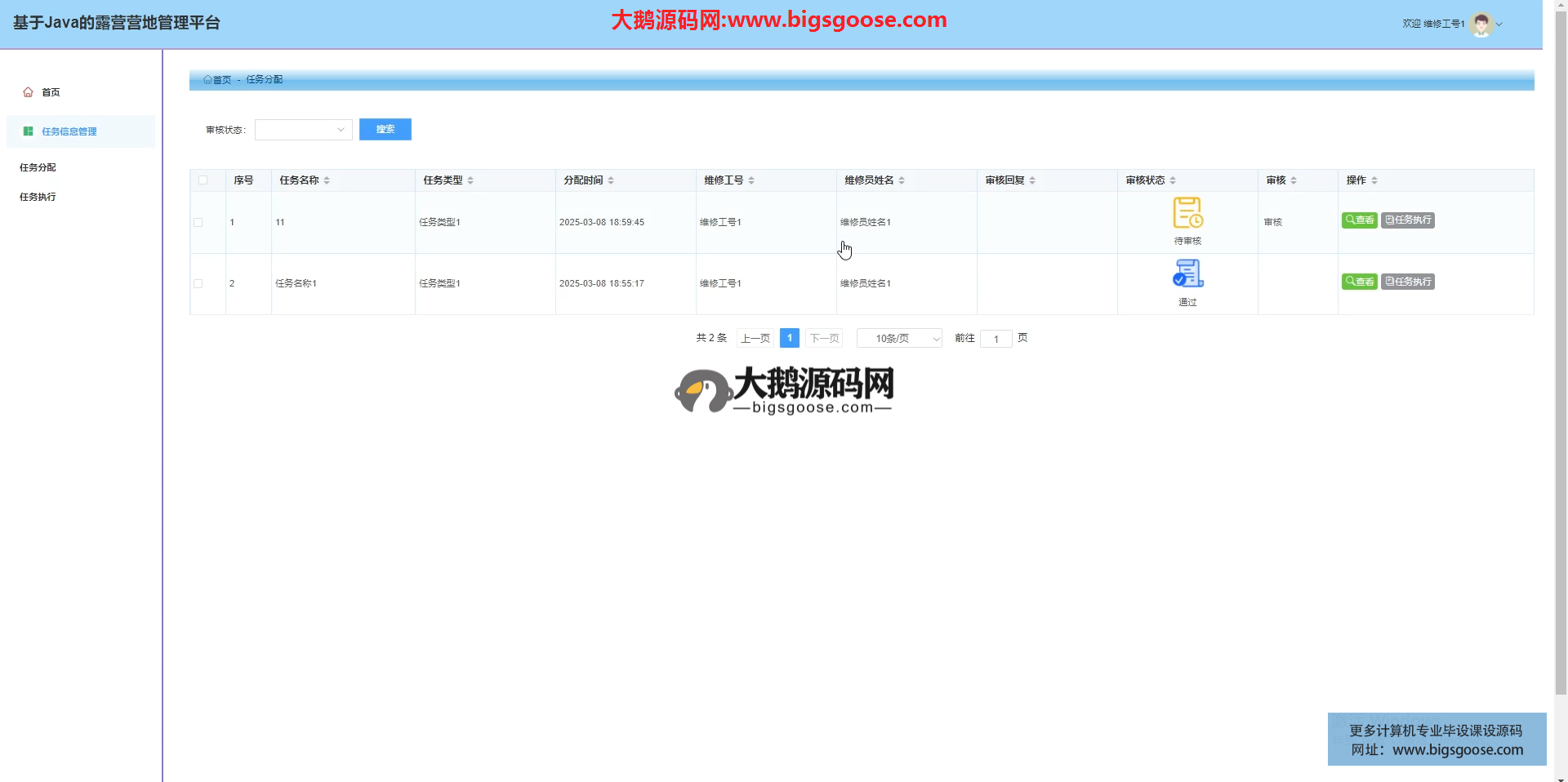Click the pending review status icon
The height and width of the screenshot is (782, 1568).
point(1187,213)
